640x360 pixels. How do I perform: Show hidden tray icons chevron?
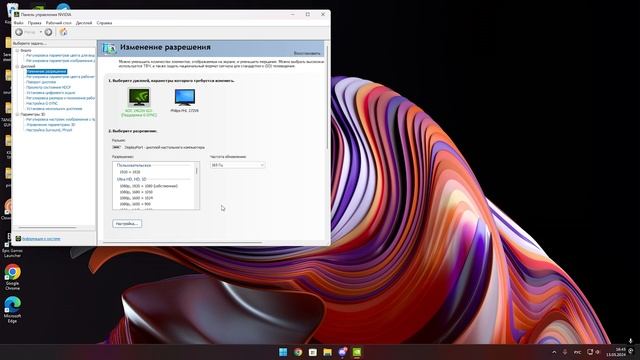[554, 352]
